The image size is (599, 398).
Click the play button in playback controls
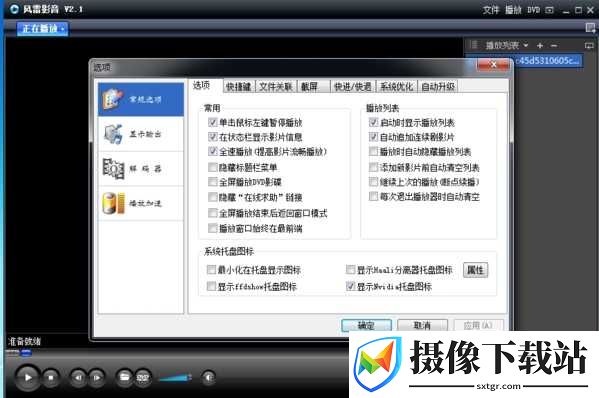28,377
